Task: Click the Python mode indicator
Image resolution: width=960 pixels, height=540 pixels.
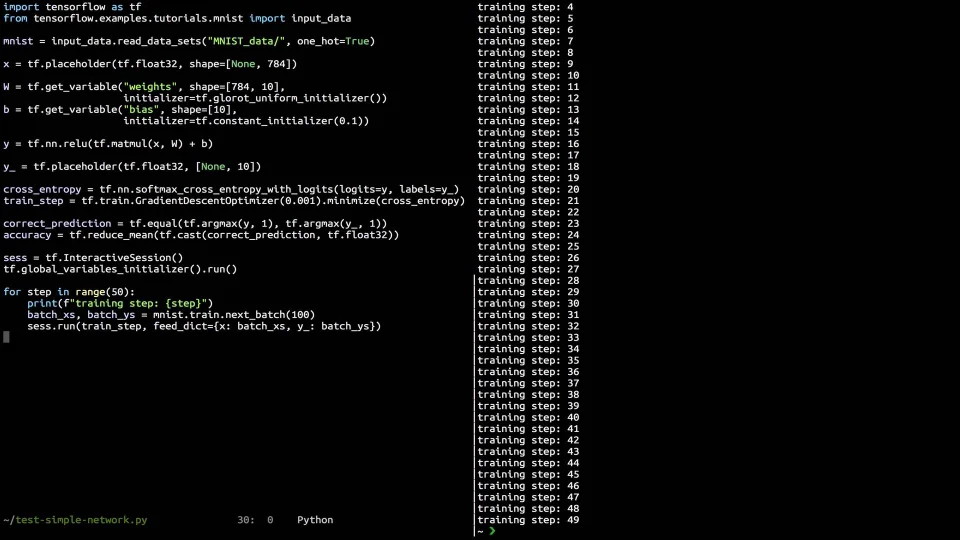Action: 315,520
